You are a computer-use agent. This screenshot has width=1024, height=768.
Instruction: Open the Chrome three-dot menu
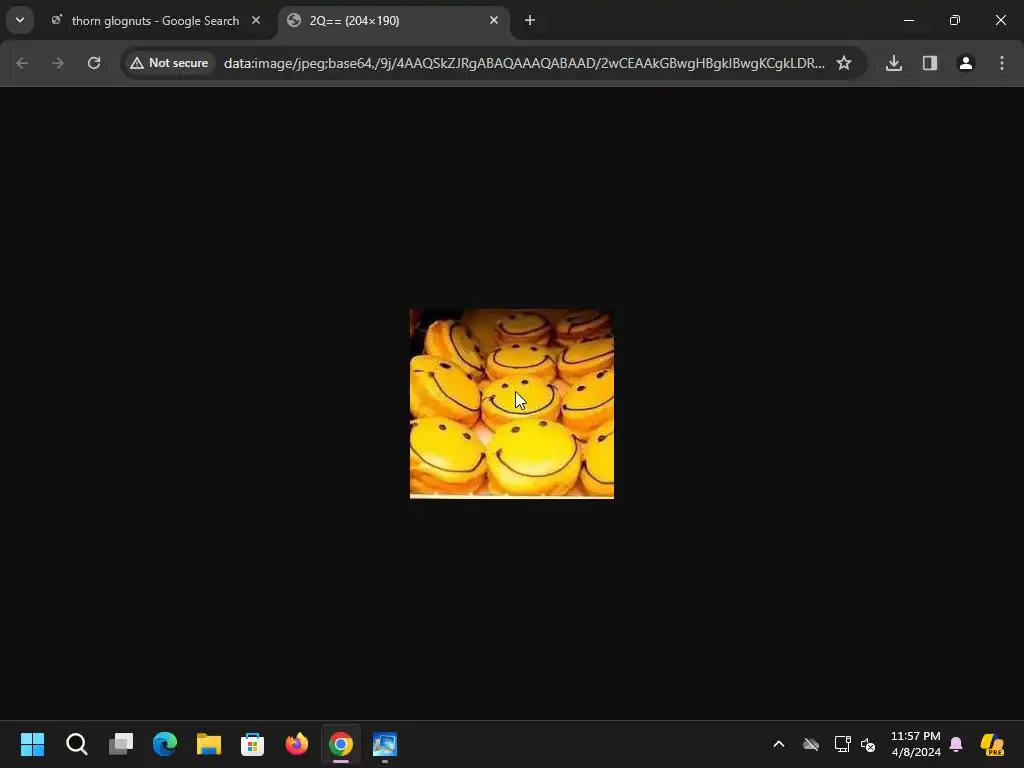tap(1002, 63)
